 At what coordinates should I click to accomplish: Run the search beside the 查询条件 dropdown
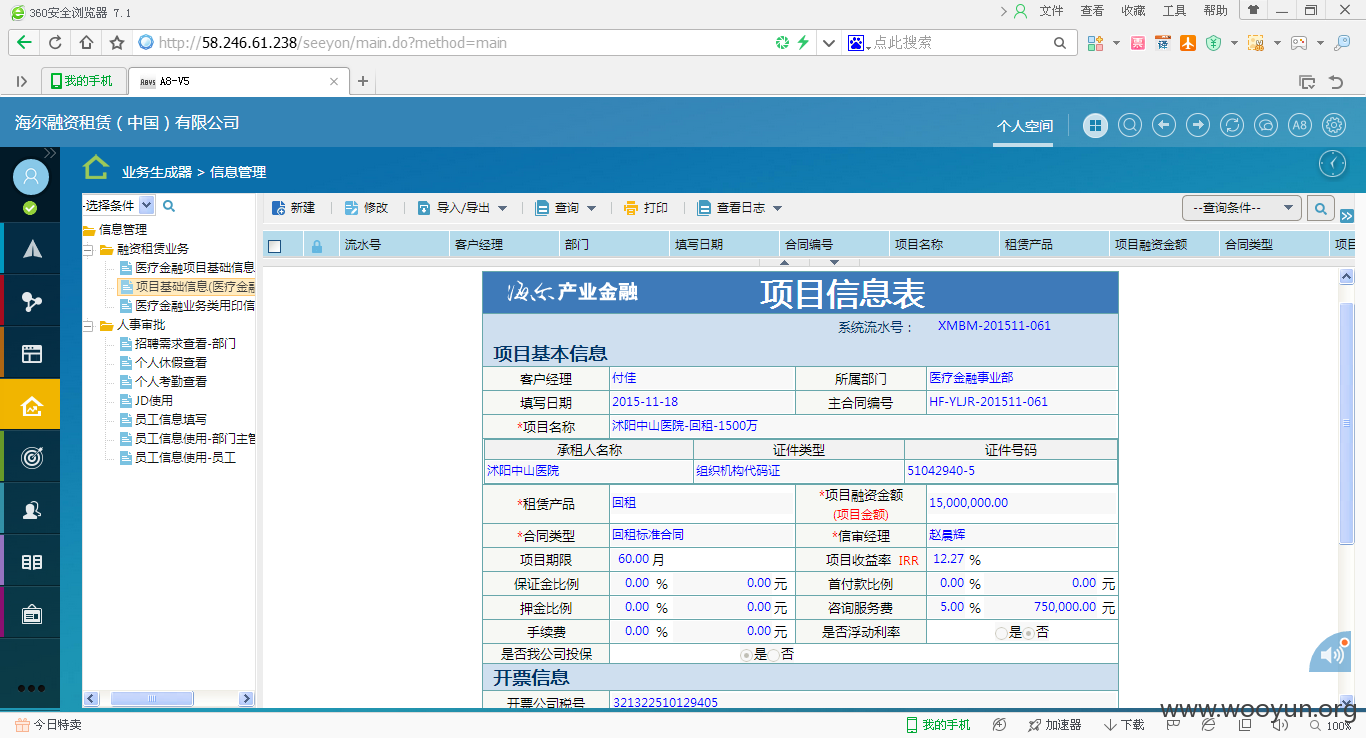click(x=1321, y=208)
